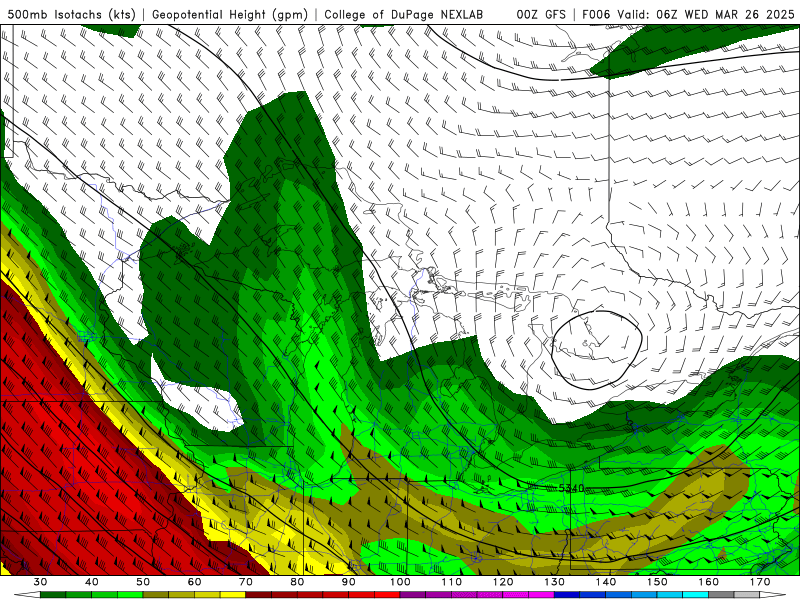
Task: Click the legend label "160"
Action: tap(709, 582)
